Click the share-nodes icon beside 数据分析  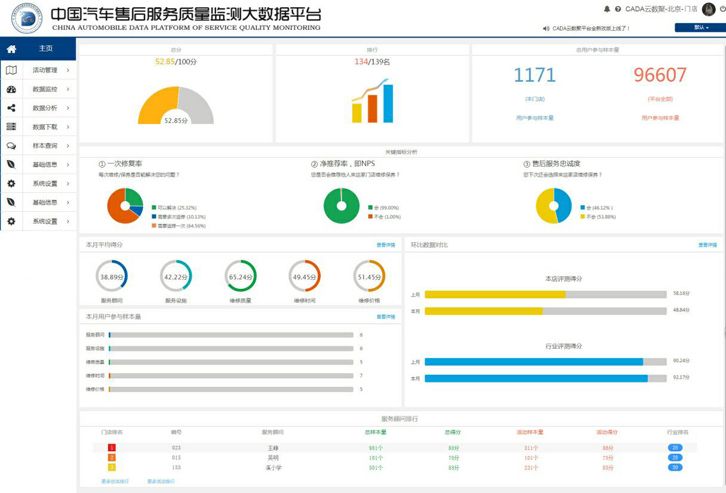point(12,108)
